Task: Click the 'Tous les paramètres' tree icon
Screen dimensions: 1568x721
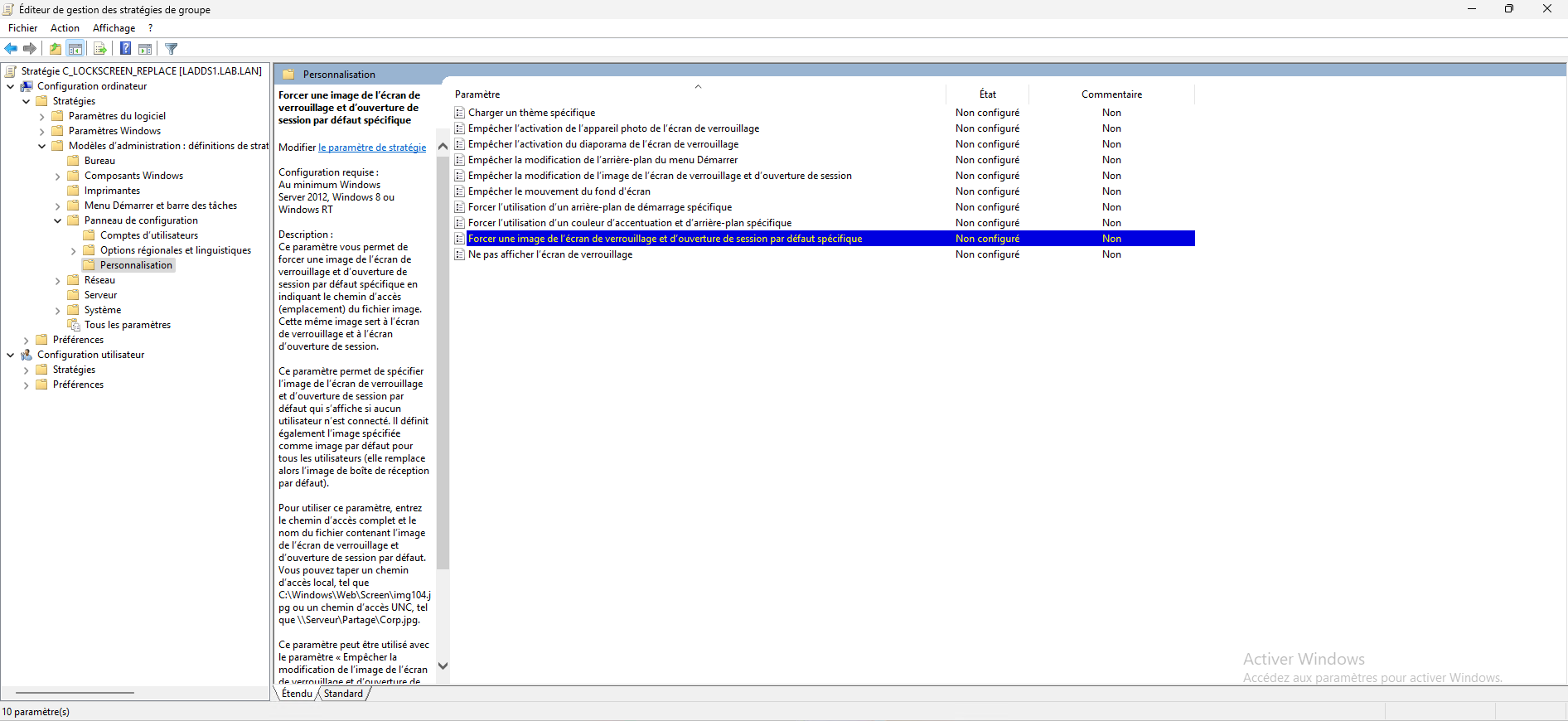Action: (x=74, y=325)
